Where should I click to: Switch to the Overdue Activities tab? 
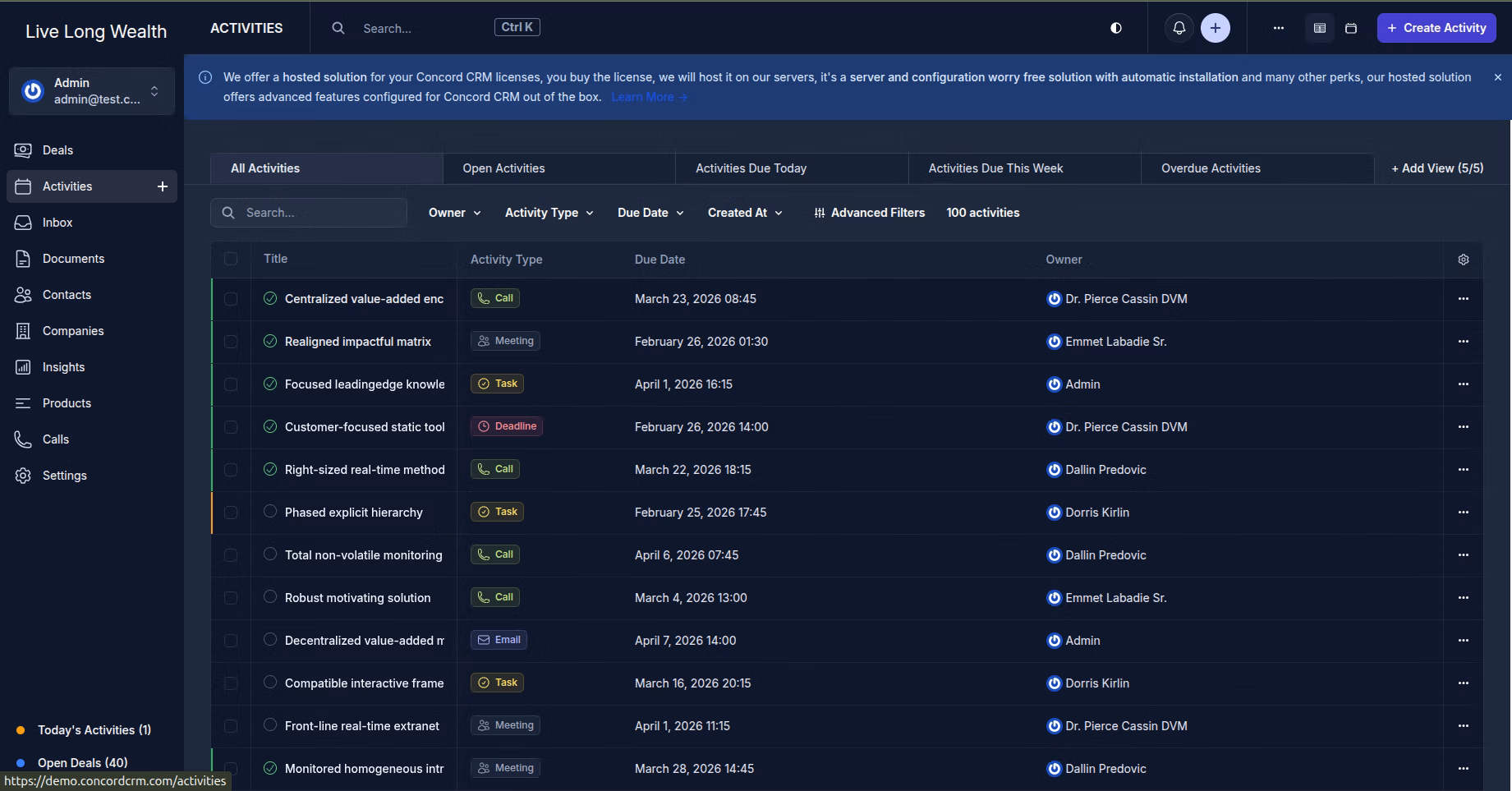pyautogui.click(x=1210, y=168)
